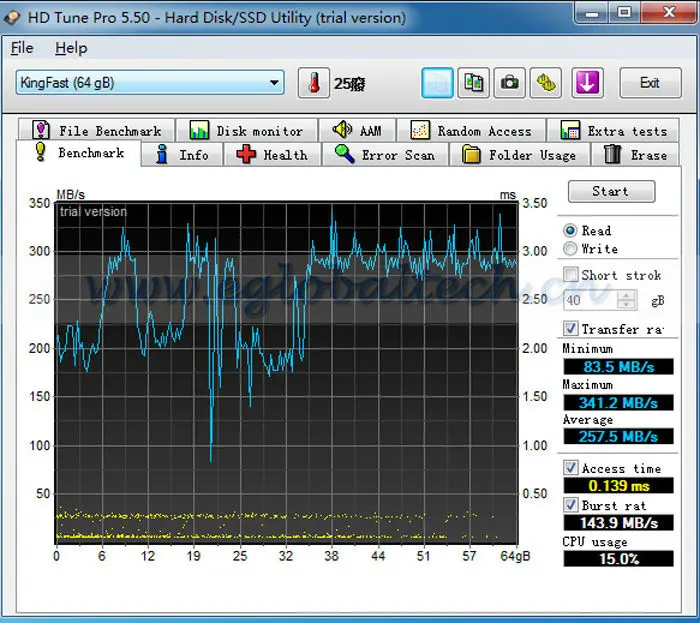
Task: Select the Read radio button
Action: point(571,230)
